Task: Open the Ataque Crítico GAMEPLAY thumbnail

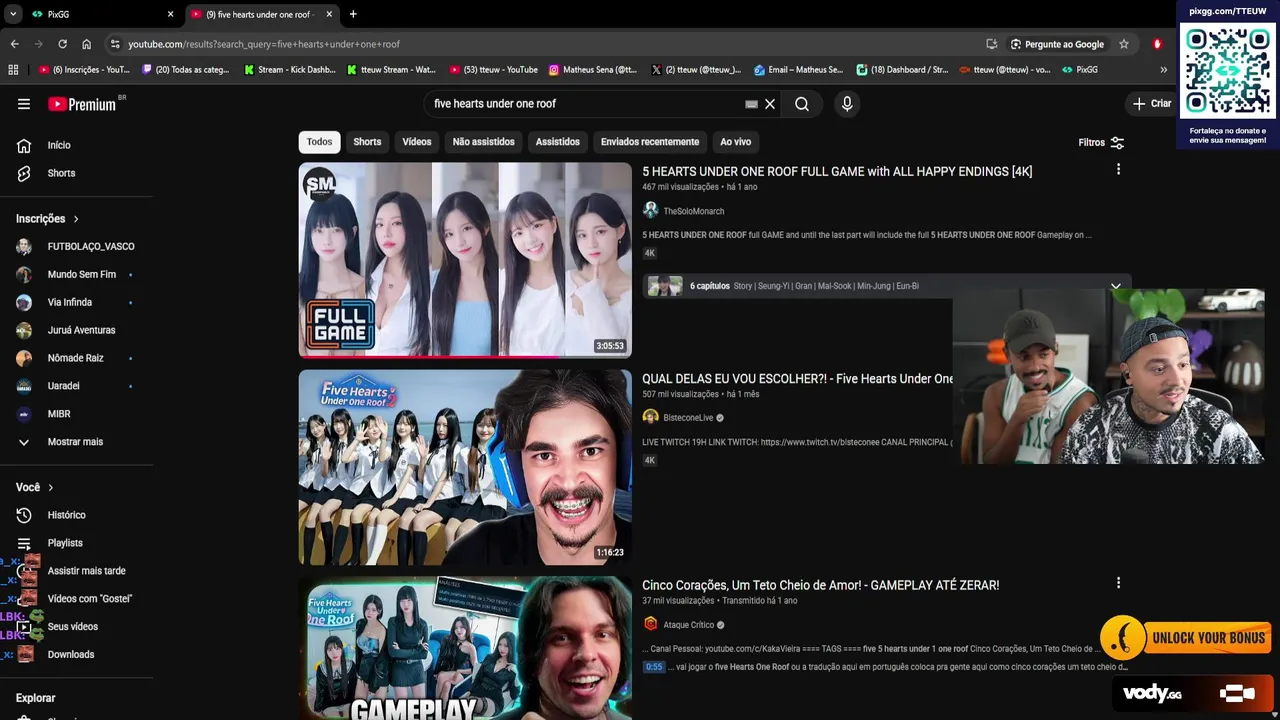Action: 465,648
